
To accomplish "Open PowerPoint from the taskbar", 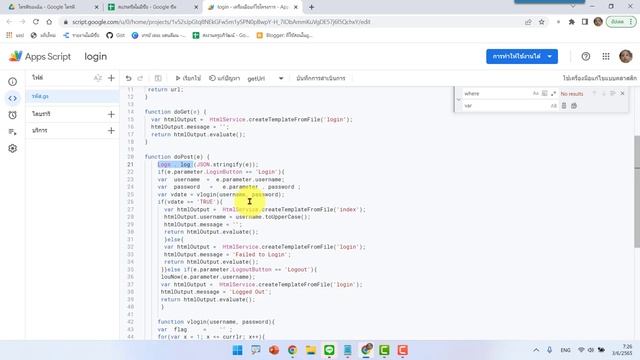I will point(274,350).
